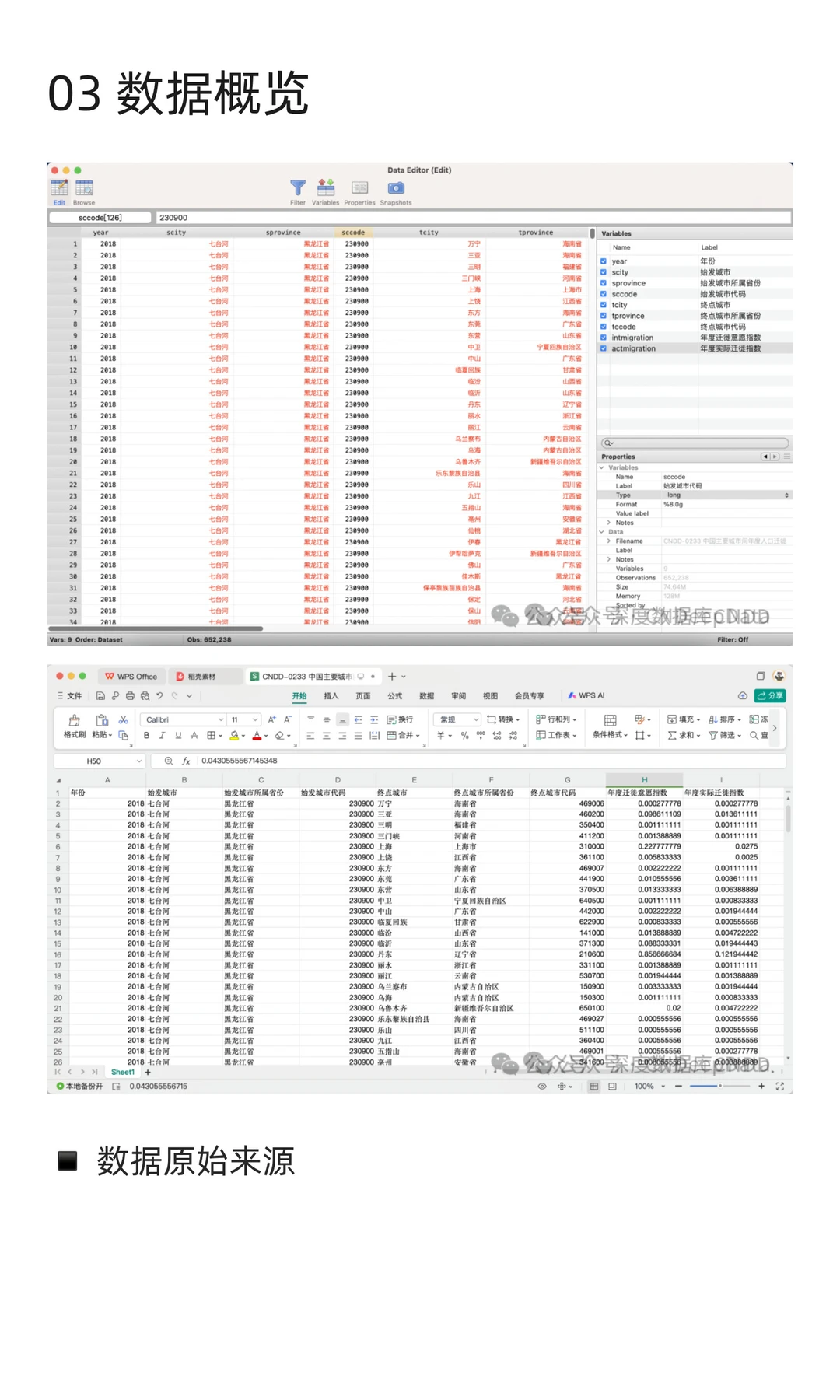840x1400 pixels.
Task: Open Snapshots camera icon in Data Editor
Action: pos(396,187)
